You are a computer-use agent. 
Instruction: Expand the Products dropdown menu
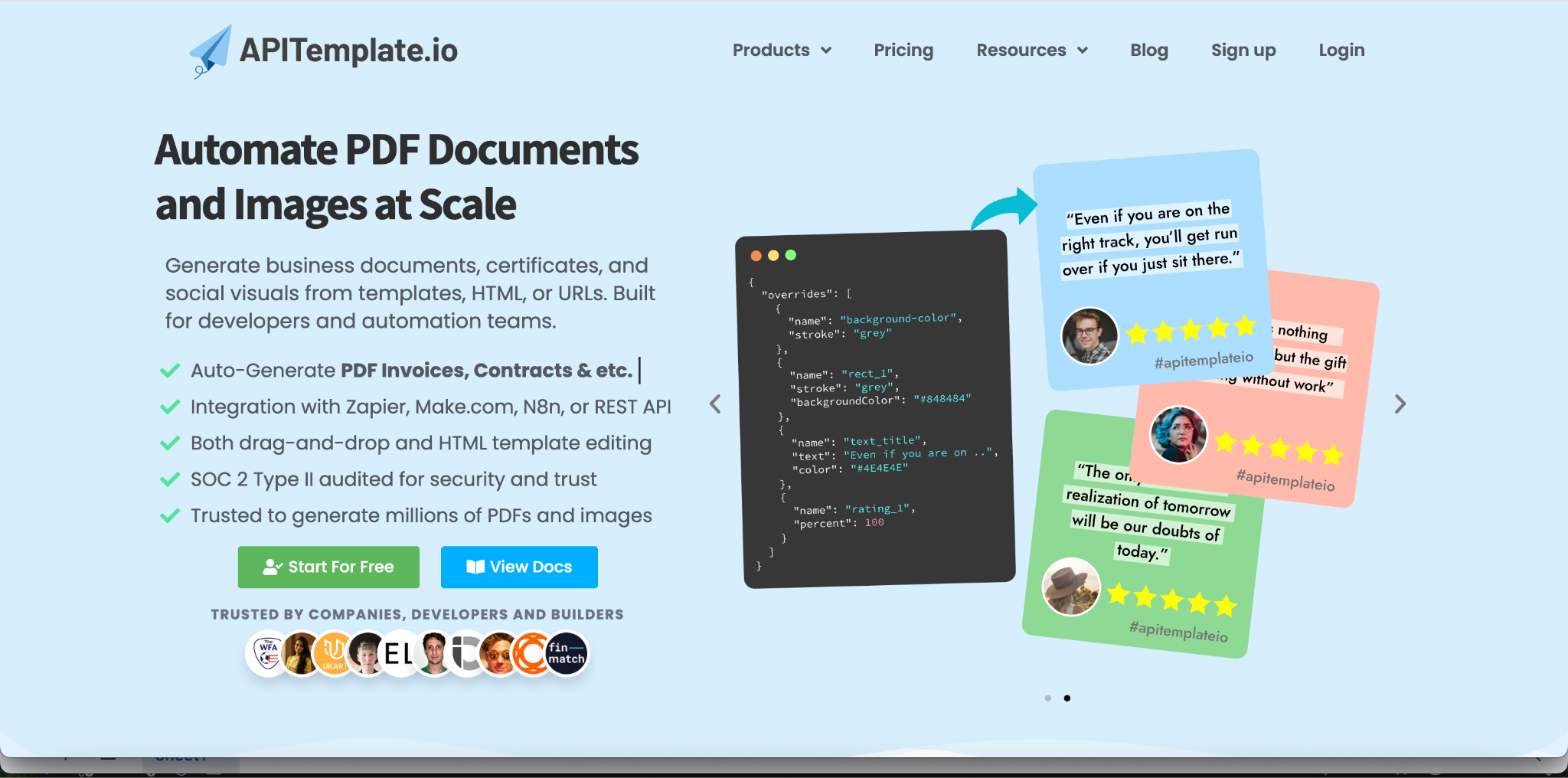coord(782,51)
